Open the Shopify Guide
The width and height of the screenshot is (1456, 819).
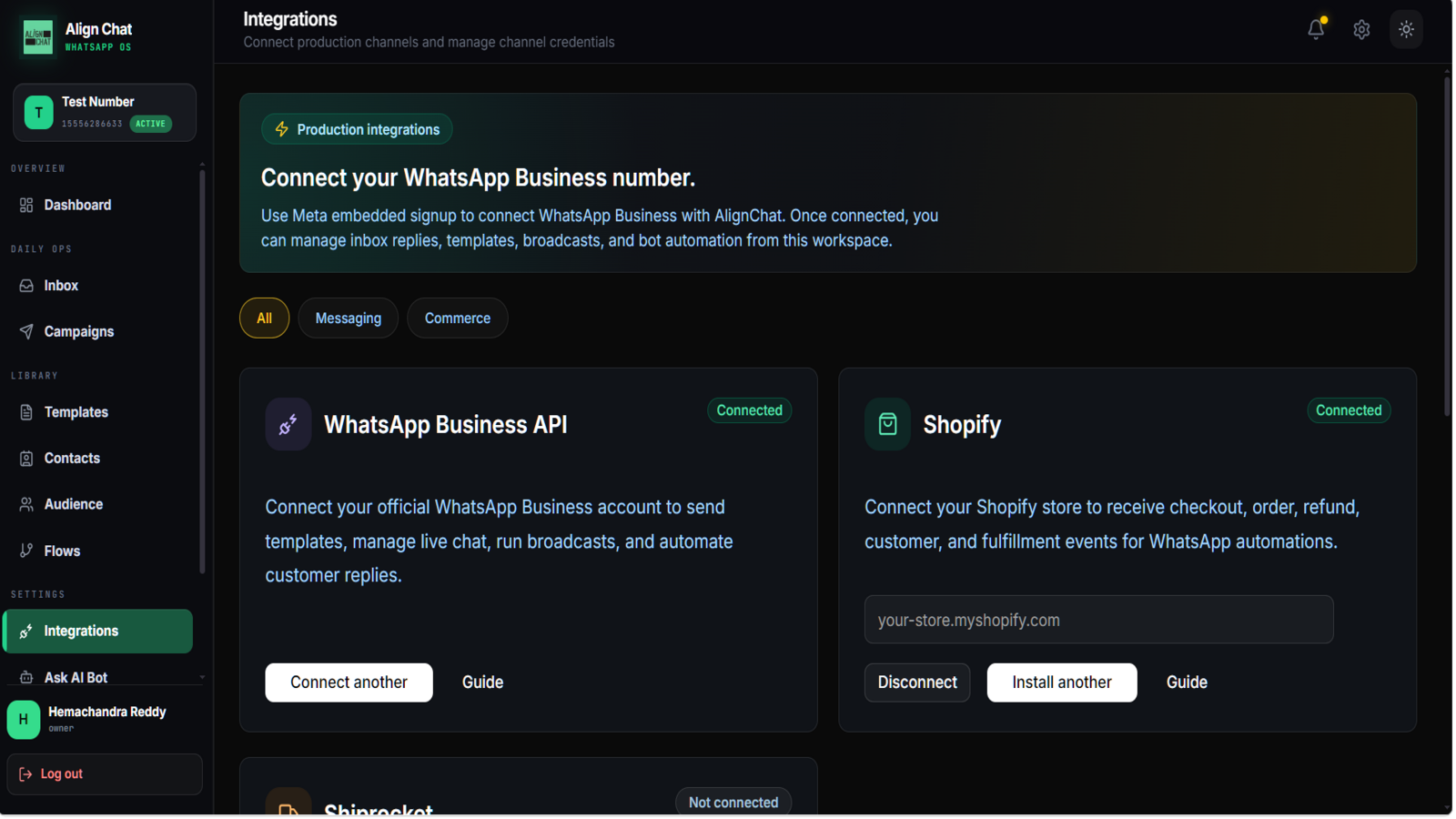[x=1187, y=682]
